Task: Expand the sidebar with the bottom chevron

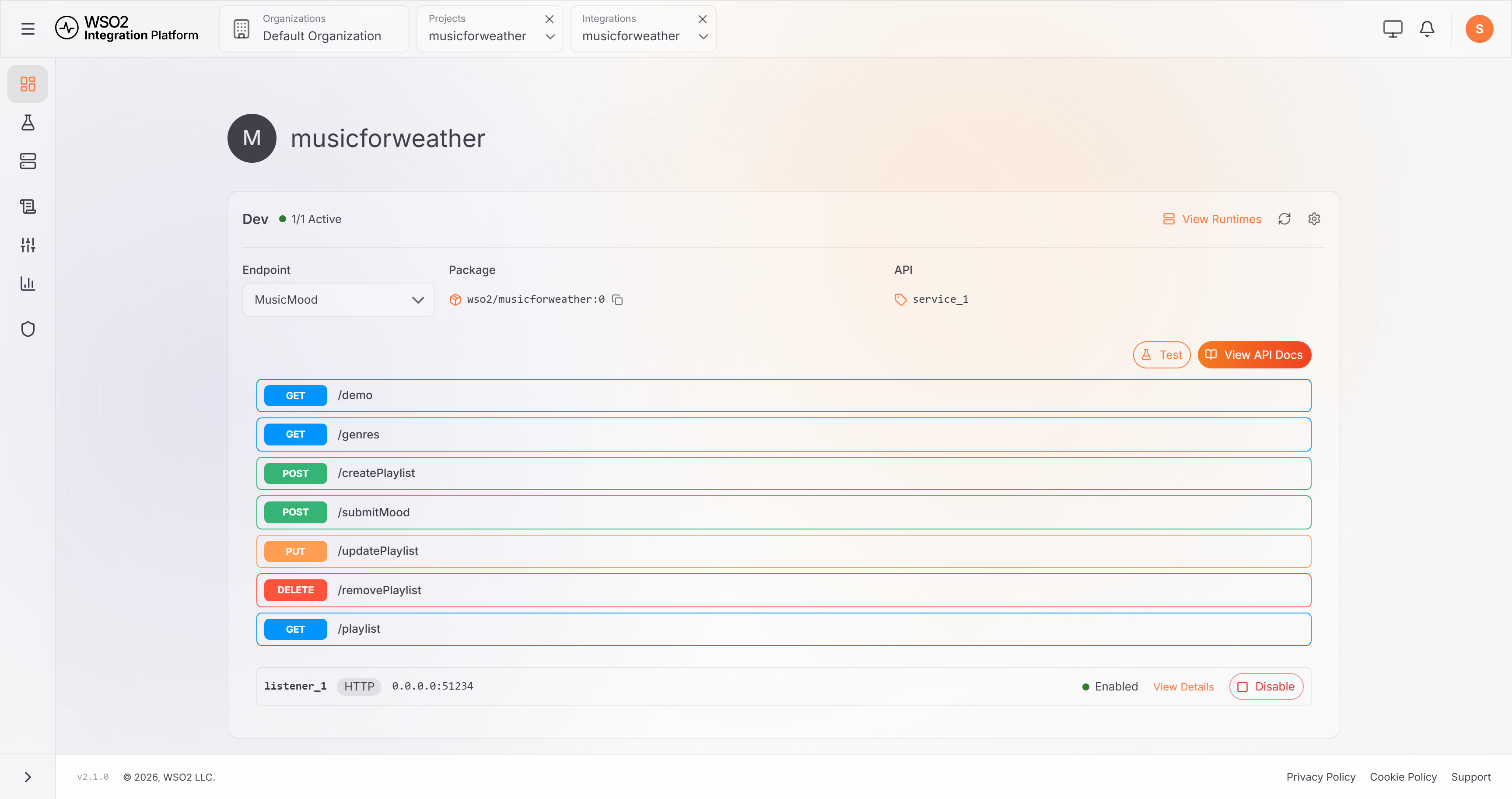Action: click(28, 777)
